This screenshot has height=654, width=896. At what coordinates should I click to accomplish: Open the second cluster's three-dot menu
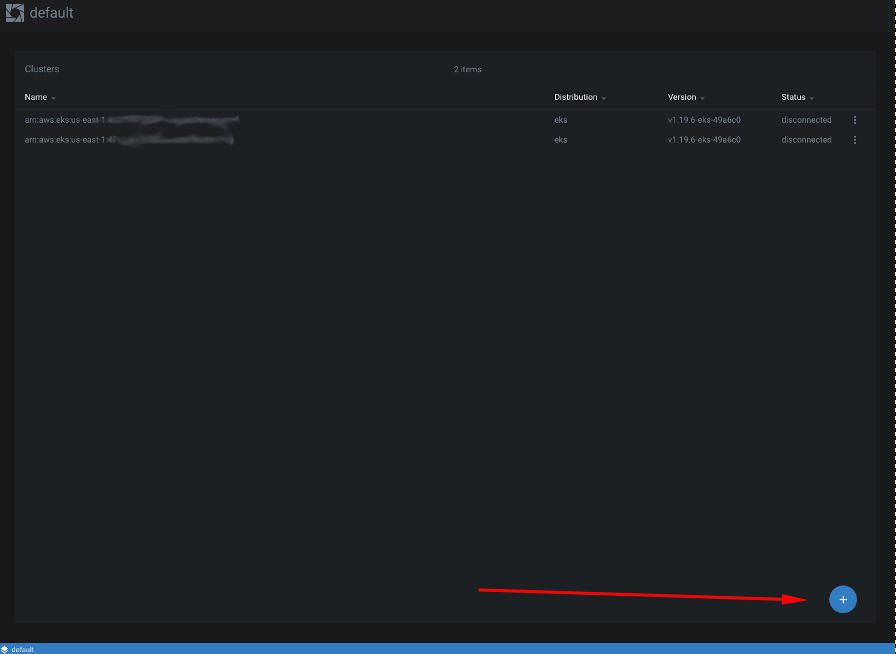(855, 140)
